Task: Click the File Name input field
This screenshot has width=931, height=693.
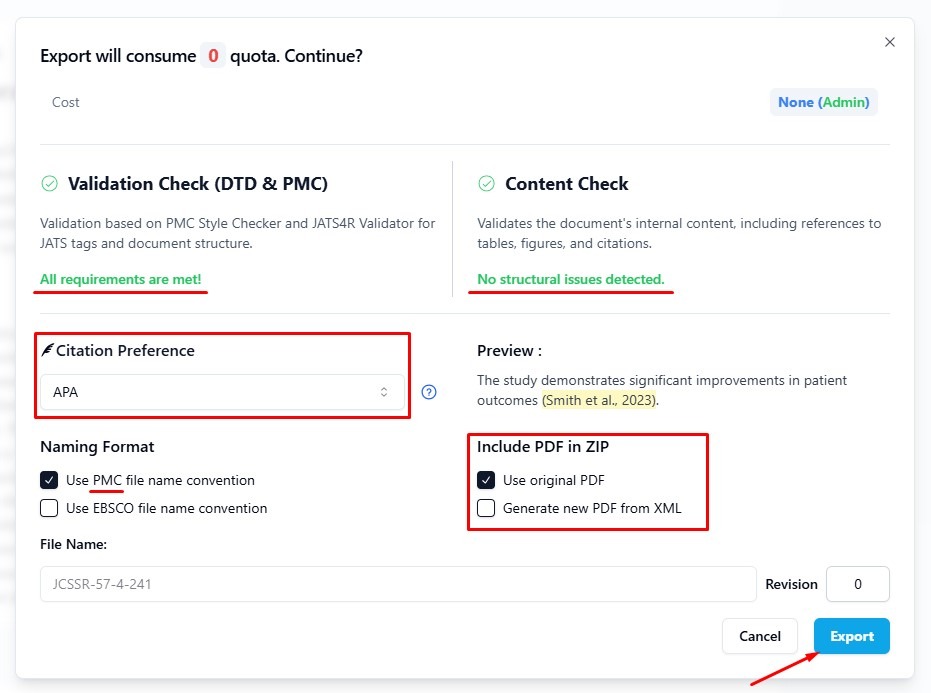Action: [x=398, y=584]
